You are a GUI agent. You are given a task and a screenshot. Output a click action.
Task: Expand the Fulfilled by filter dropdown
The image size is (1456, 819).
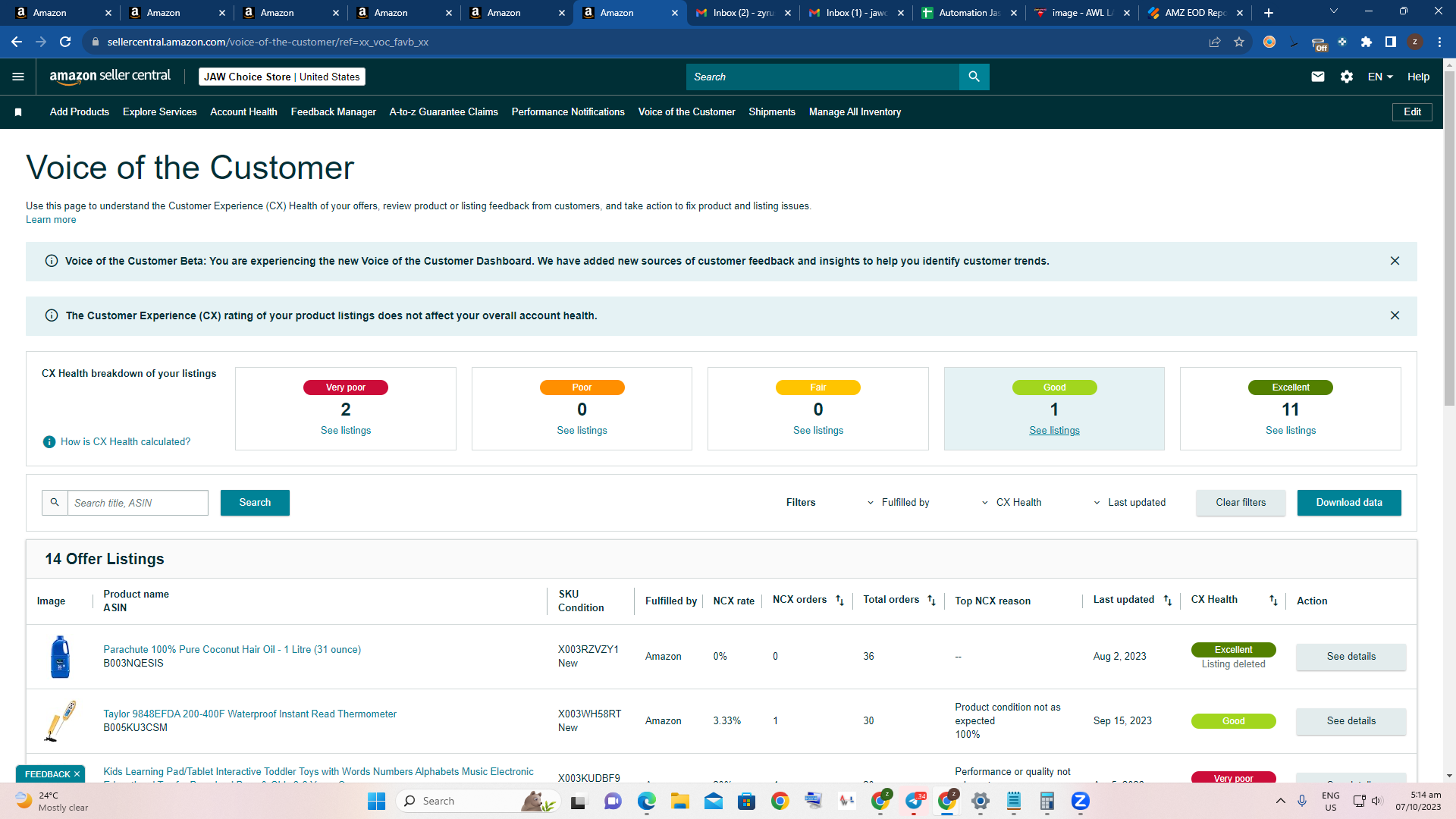point(898,503)
